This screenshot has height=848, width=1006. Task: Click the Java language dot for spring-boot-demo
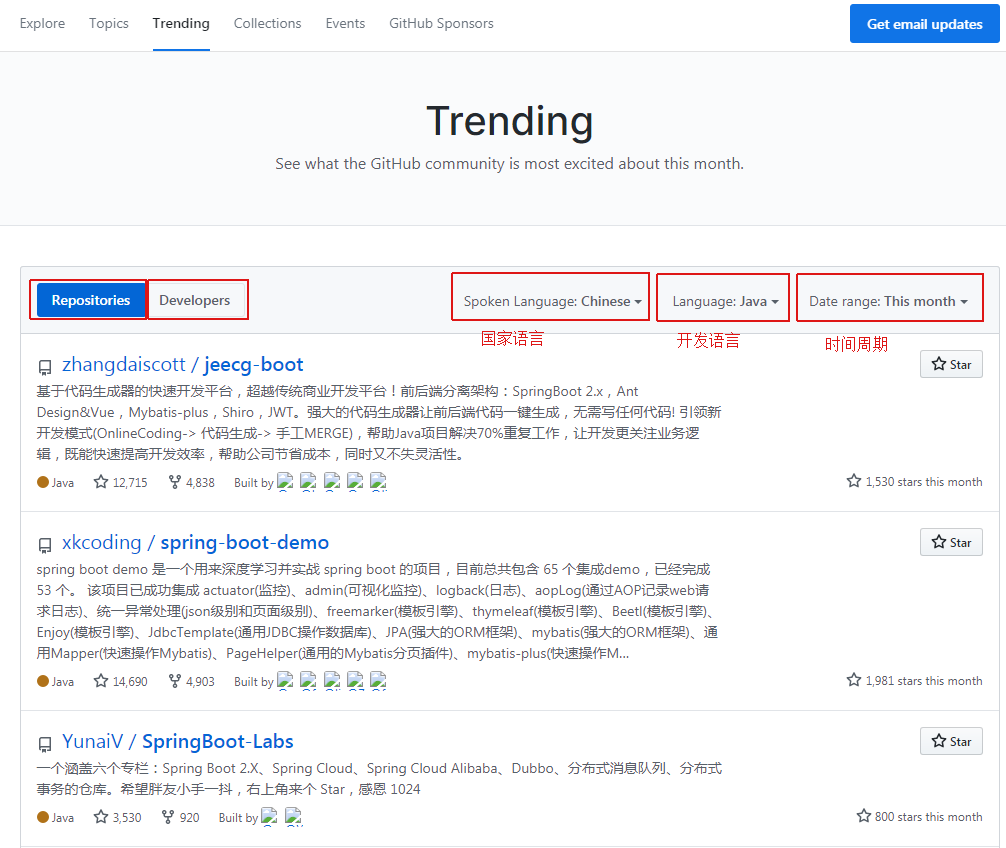(x=43, y=681)
